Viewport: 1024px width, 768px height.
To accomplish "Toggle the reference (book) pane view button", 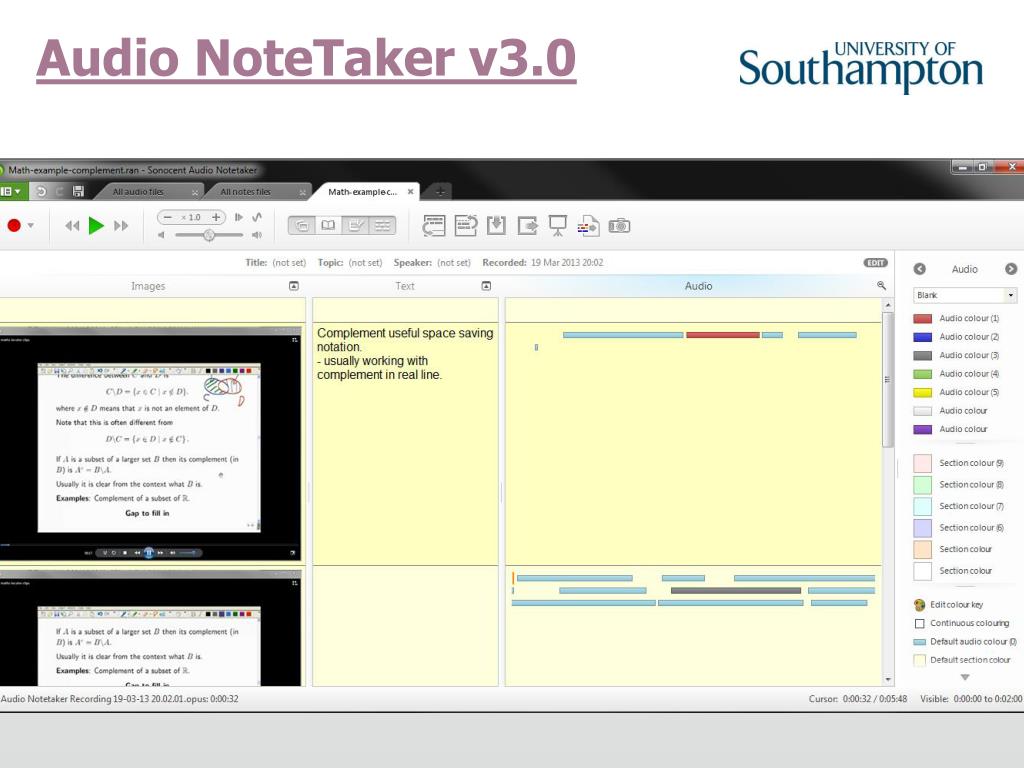I will 328,225.
